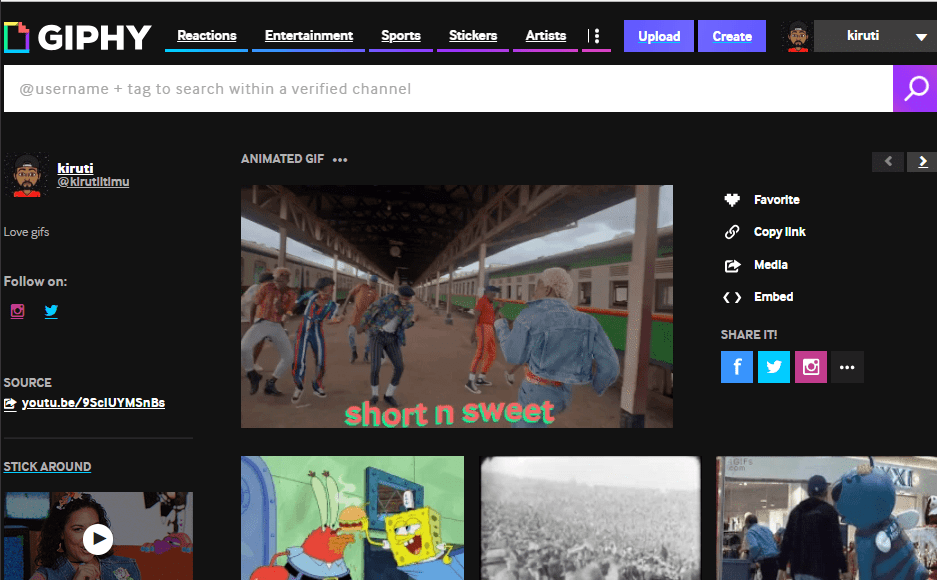Open the Animated GIF options dots
937x580 pixels.
340,159
